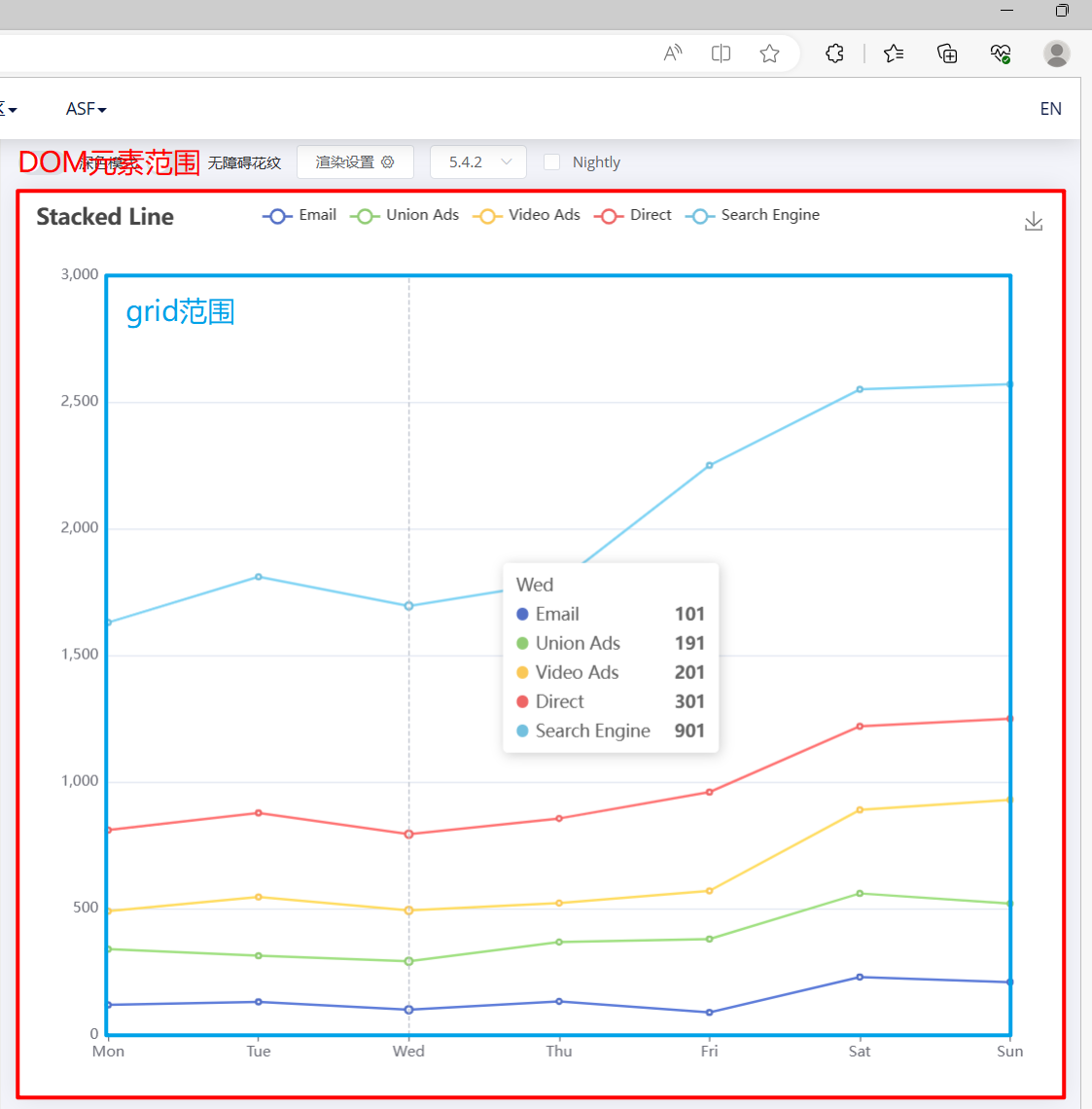Open the Collections icon
This screenshot has height=1109, width=1092.
point(947,54)
